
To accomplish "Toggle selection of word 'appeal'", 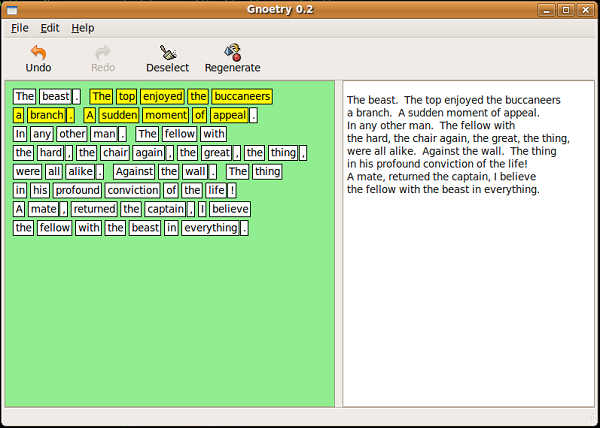I will (229, 115).
